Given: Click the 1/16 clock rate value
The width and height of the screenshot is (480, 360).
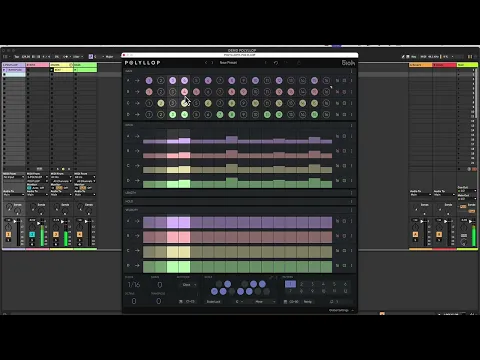Looking at the screenshot, I should point(134,284).
